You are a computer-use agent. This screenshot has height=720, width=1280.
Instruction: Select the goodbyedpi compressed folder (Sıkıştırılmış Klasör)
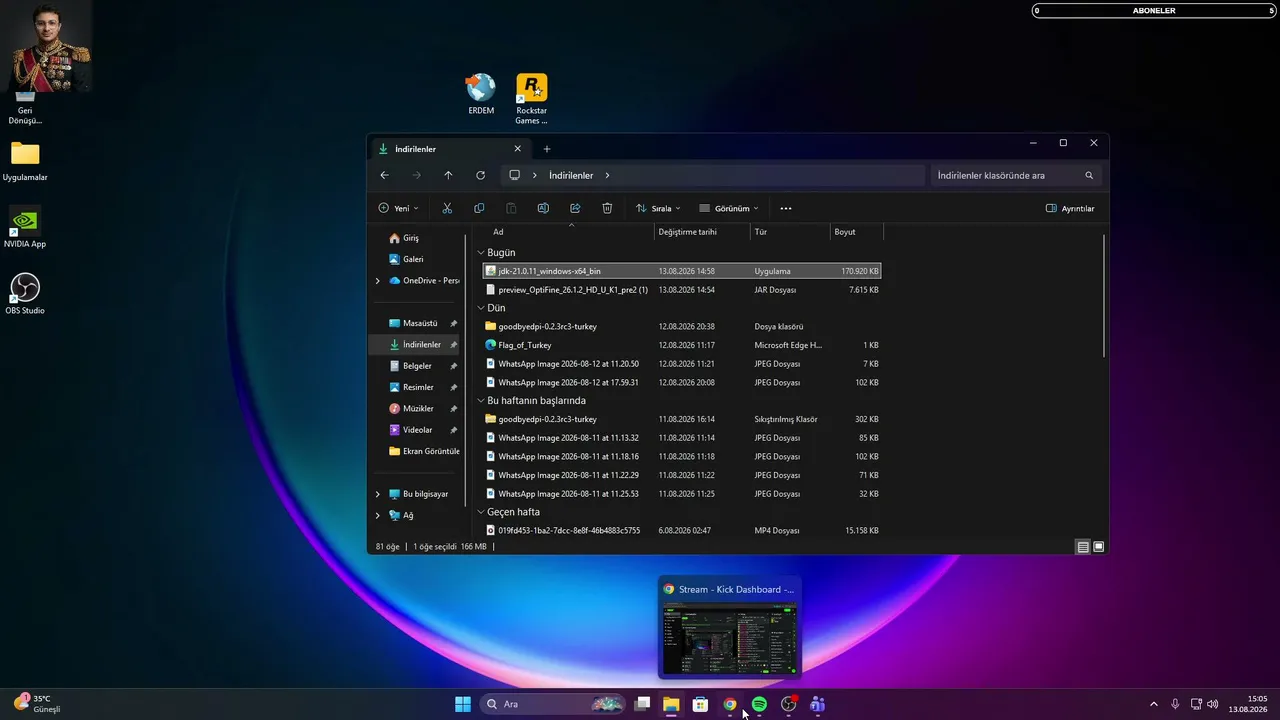(x=681, y=419)
